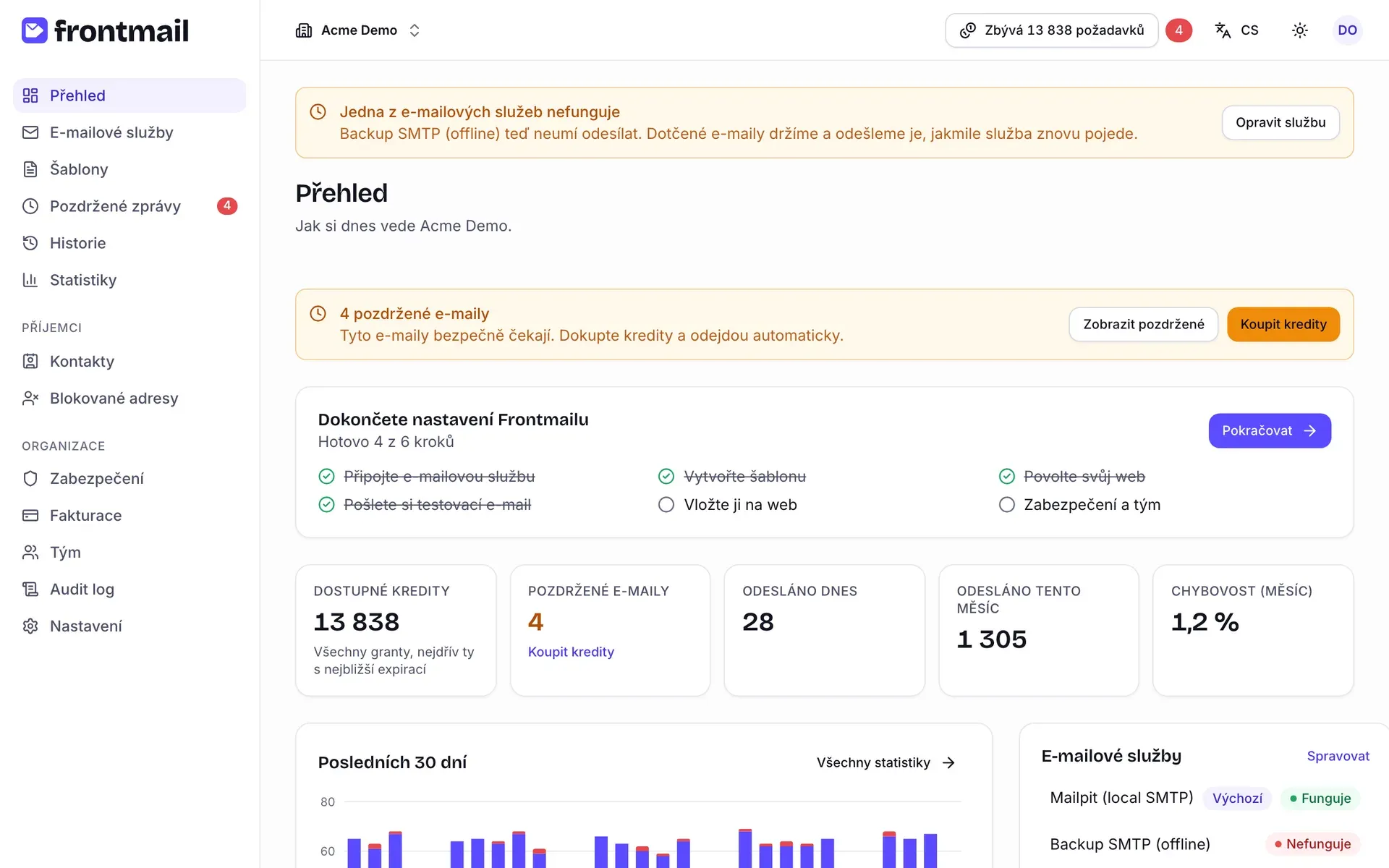Click the Zabezpečení a tým step text
Viewport: 1389px width, 868px height.
(x=1092, y=505)
